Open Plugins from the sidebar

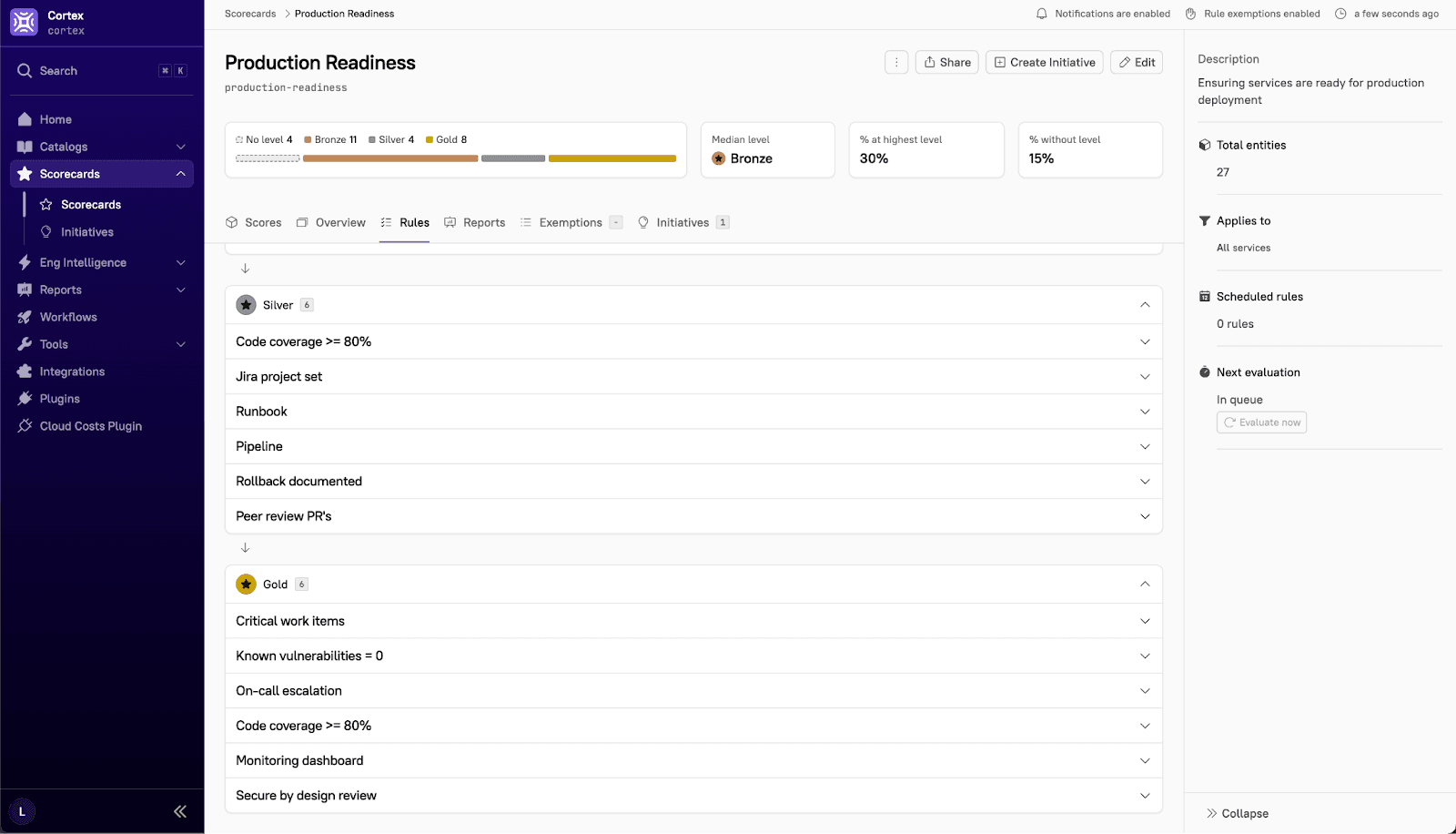tap(59, 399)
